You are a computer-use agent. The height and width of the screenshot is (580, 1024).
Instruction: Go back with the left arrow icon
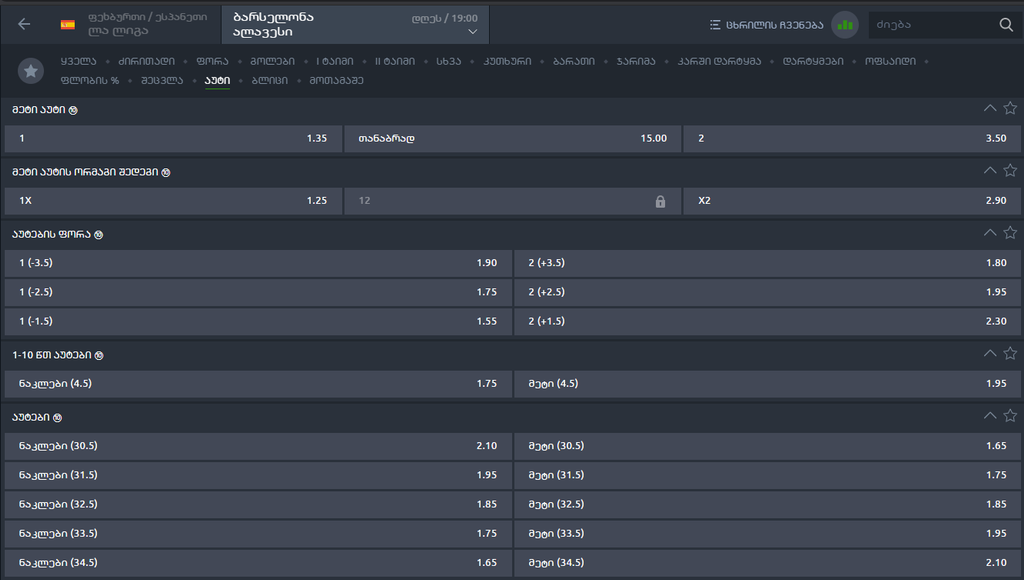pos(24,24)
